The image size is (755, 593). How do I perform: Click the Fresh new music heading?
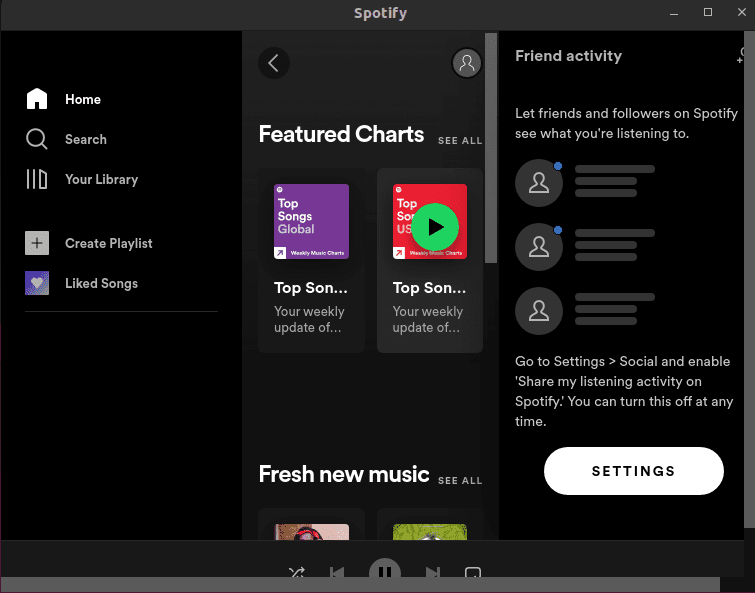click(x=344, y=474)
